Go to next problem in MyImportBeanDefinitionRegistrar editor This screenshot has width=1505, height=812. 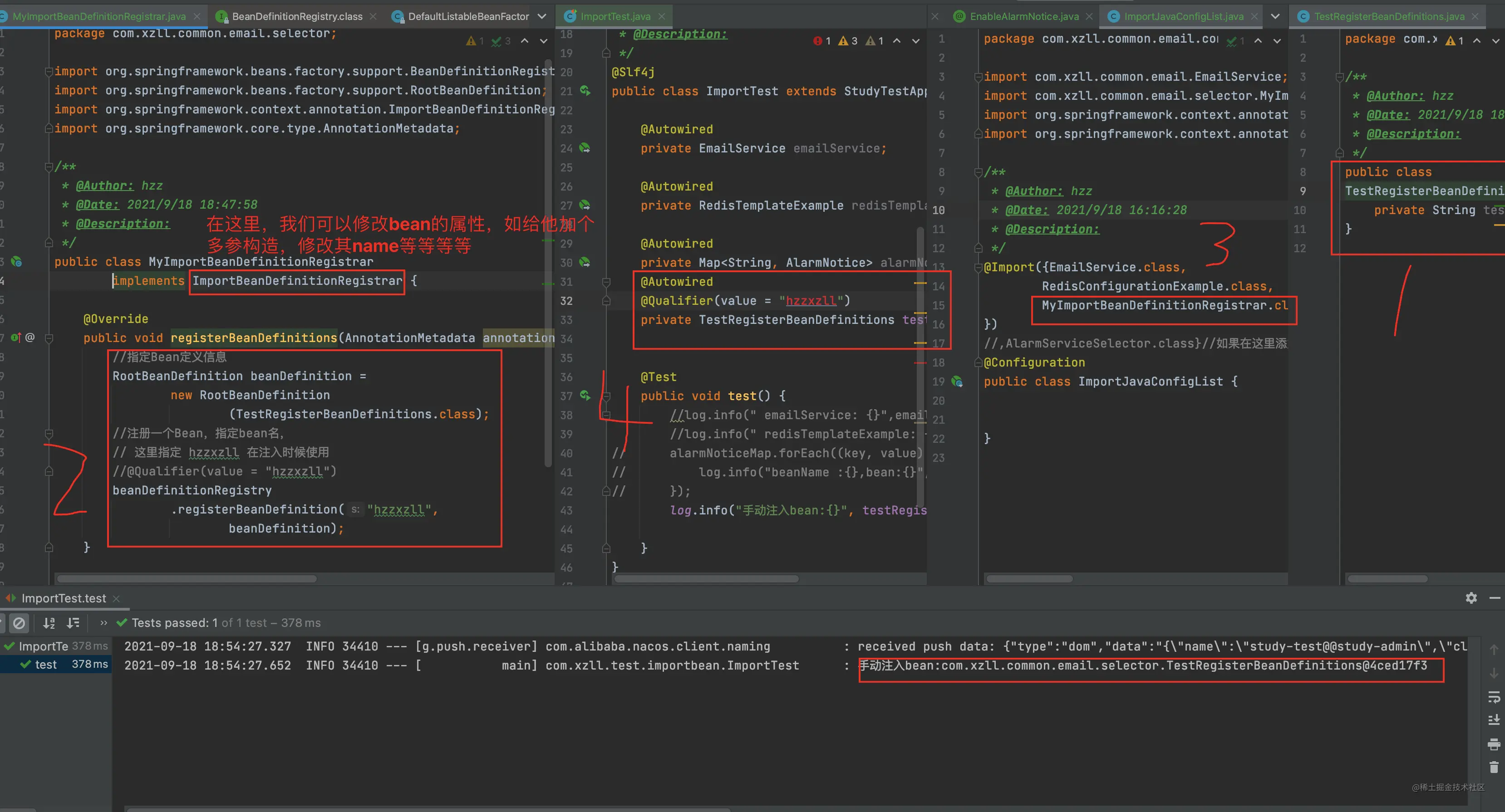point(543,40)
